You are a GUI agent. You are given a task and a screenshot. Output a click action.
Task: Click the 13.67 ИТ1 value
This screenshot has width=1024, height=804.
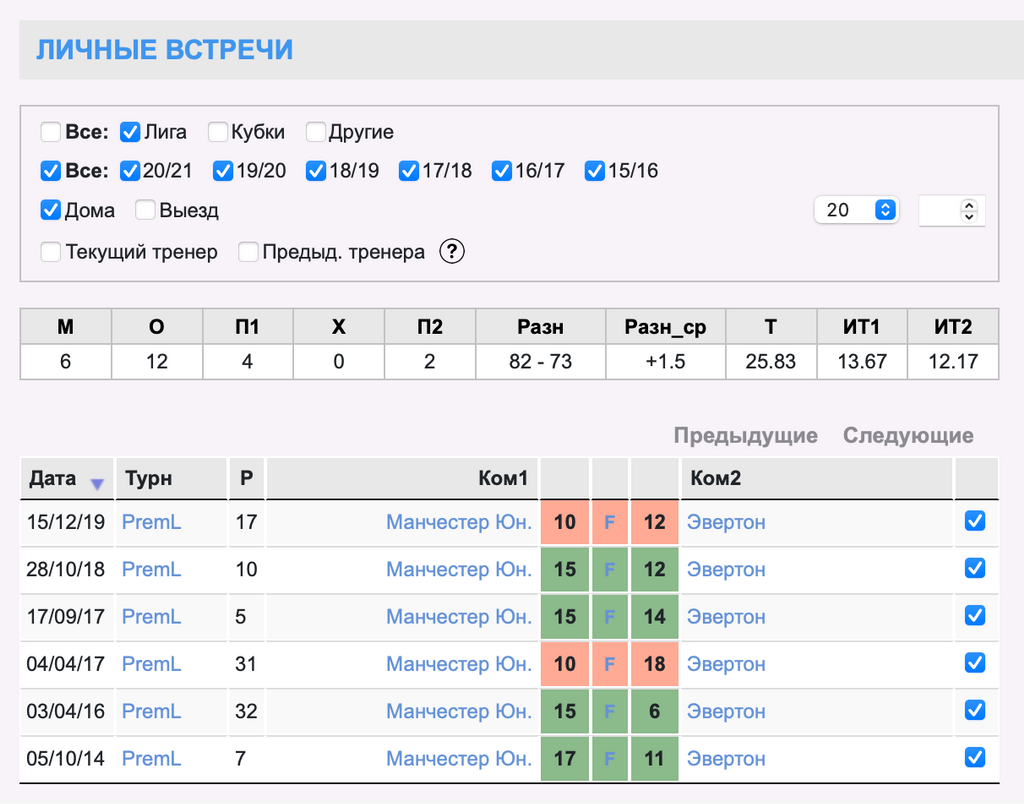(862, 362)
